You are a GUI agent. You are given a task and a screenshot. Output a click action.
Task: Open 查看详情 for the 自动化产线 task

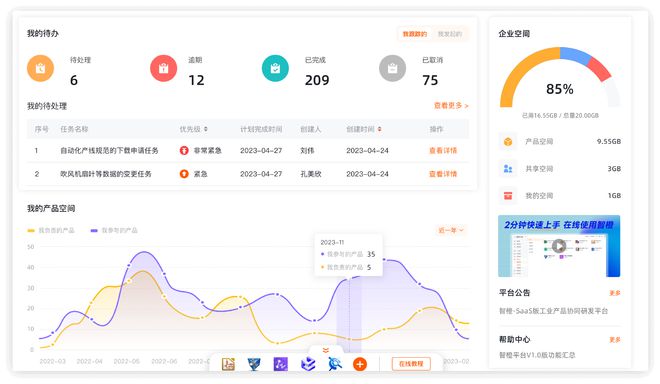[x=443, y=150]
